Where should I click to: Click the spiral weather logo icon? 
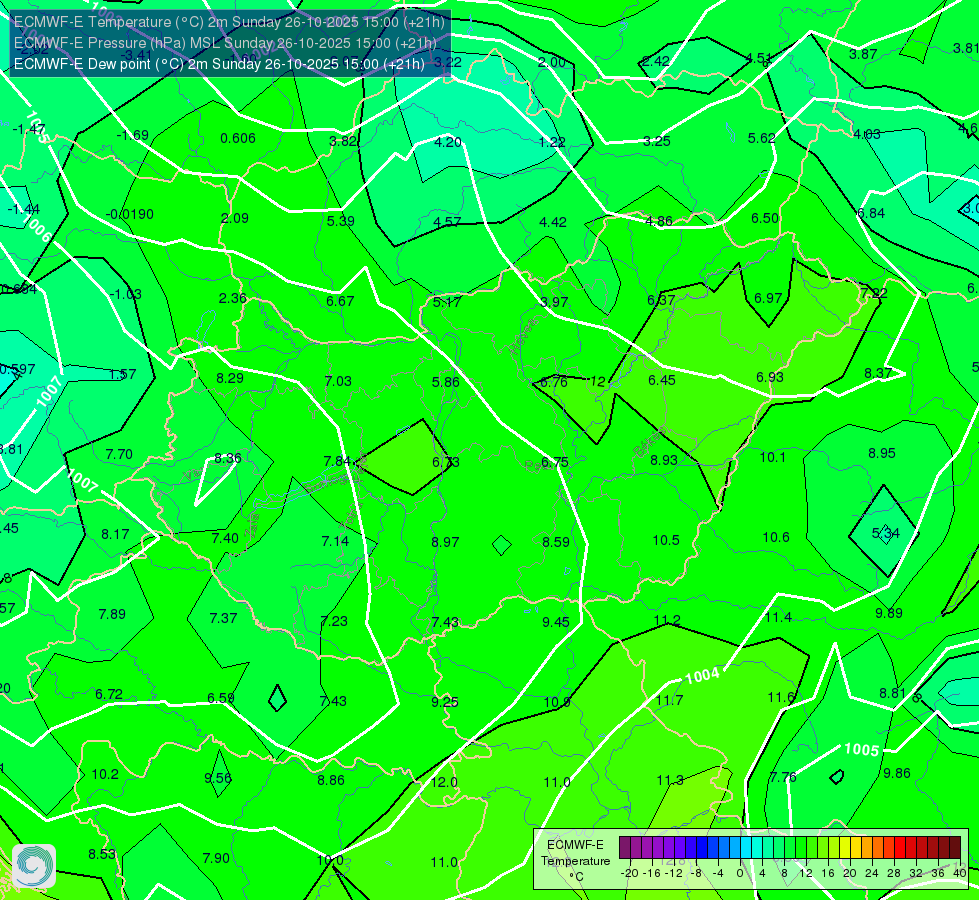coord(34,866)
